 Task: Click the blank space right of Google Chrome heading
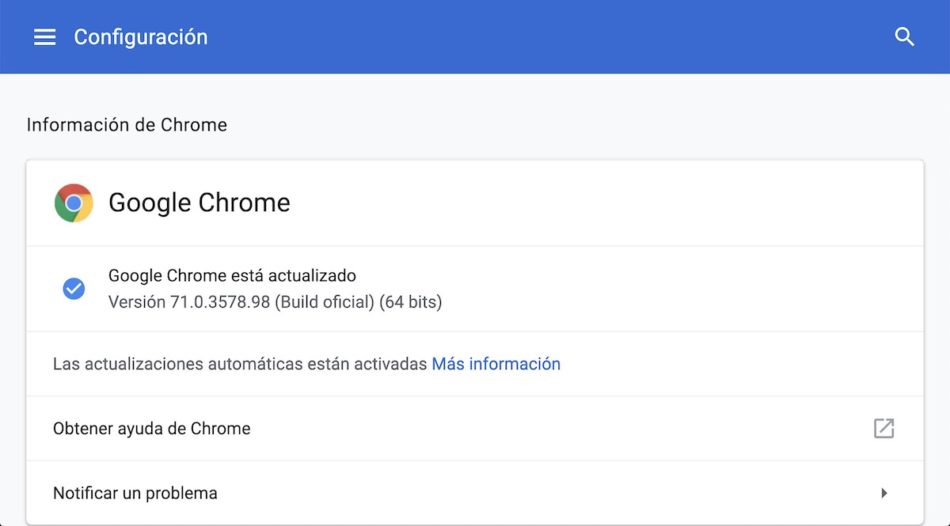tap(600, 203)
